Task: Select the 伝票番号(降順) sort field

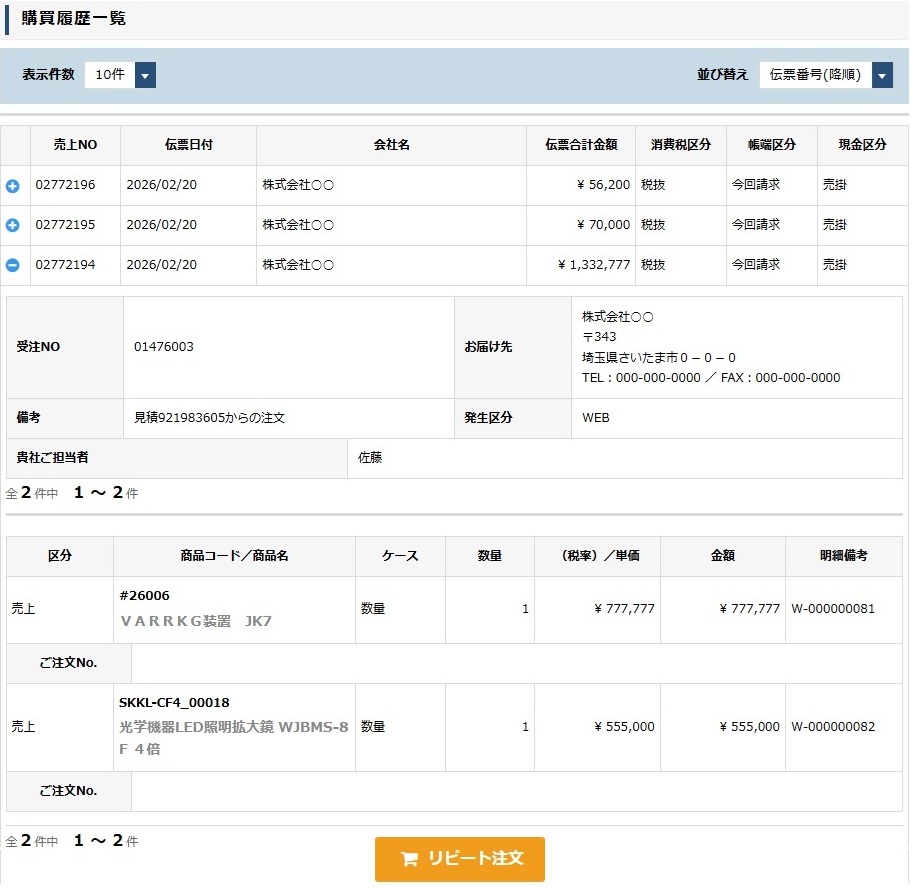Action: (x=815, y=75)
